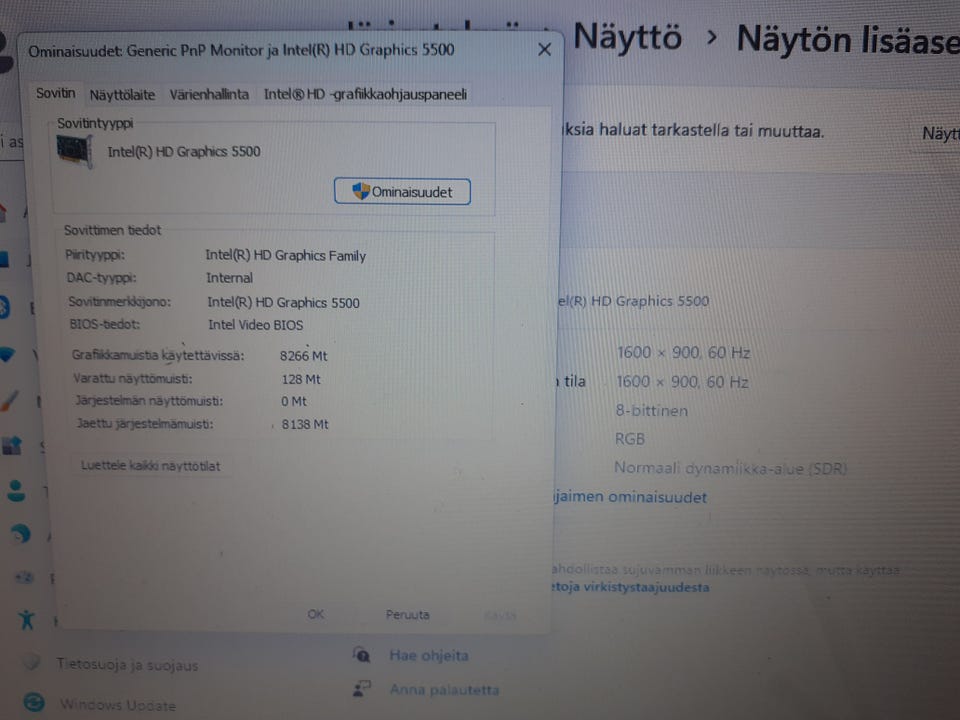Click the top 1600 × 900, 60 Hz value
The height and width of the screenshot is (720, 960).
coord(683,353)
